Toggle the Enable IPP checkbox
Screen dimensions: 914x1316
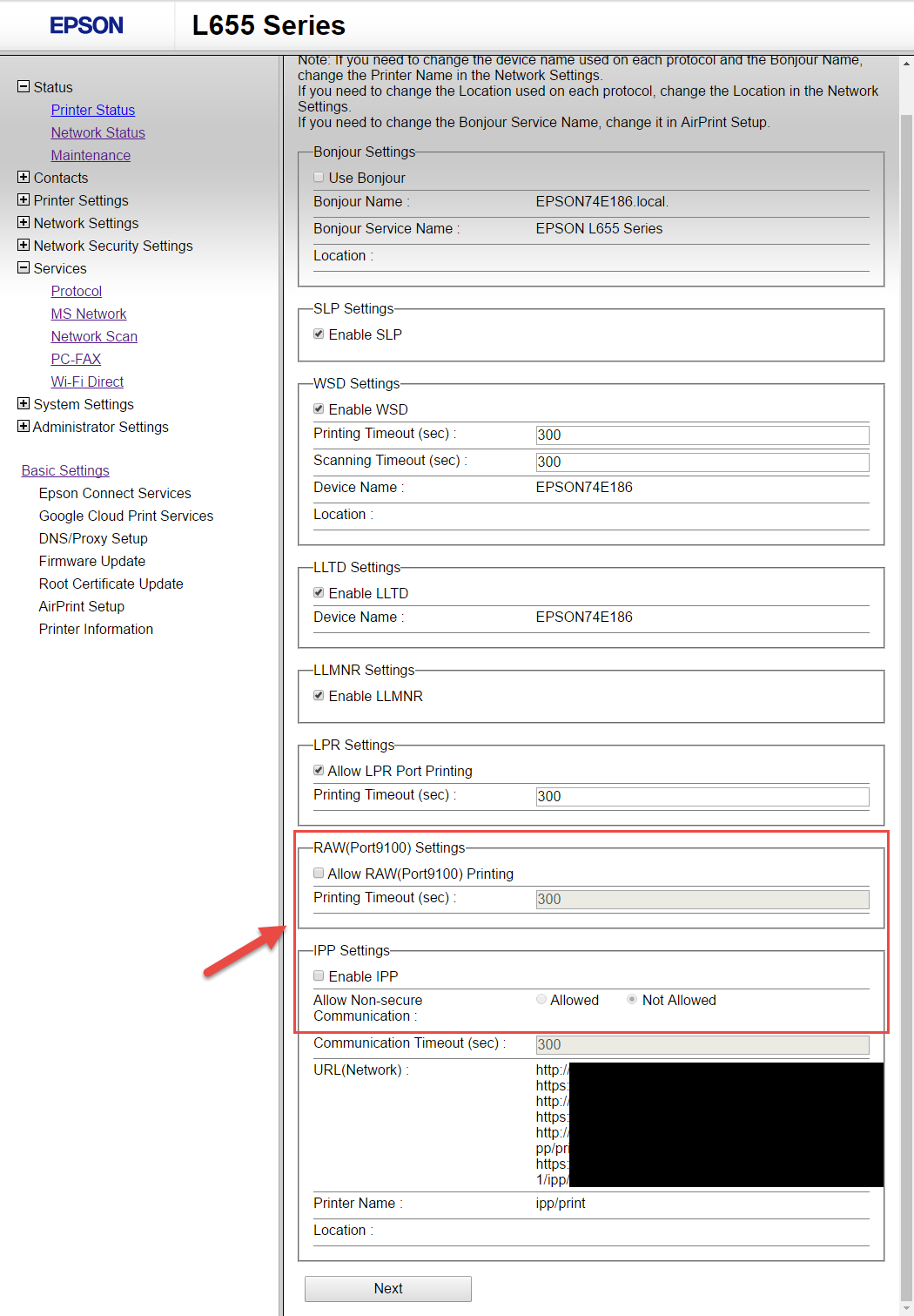319,975
